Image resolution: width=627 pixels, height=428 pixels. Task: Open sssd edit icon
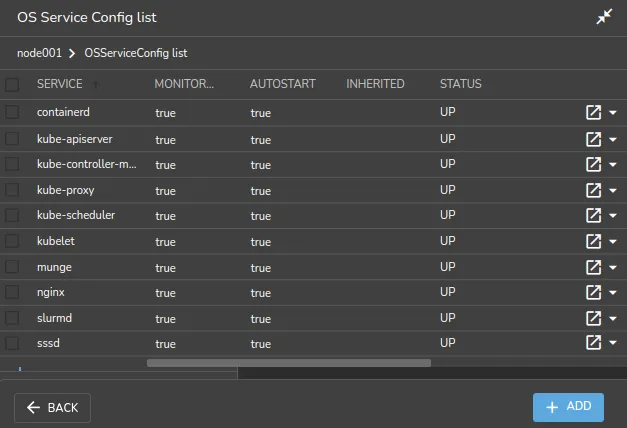[x=593, y=342]
